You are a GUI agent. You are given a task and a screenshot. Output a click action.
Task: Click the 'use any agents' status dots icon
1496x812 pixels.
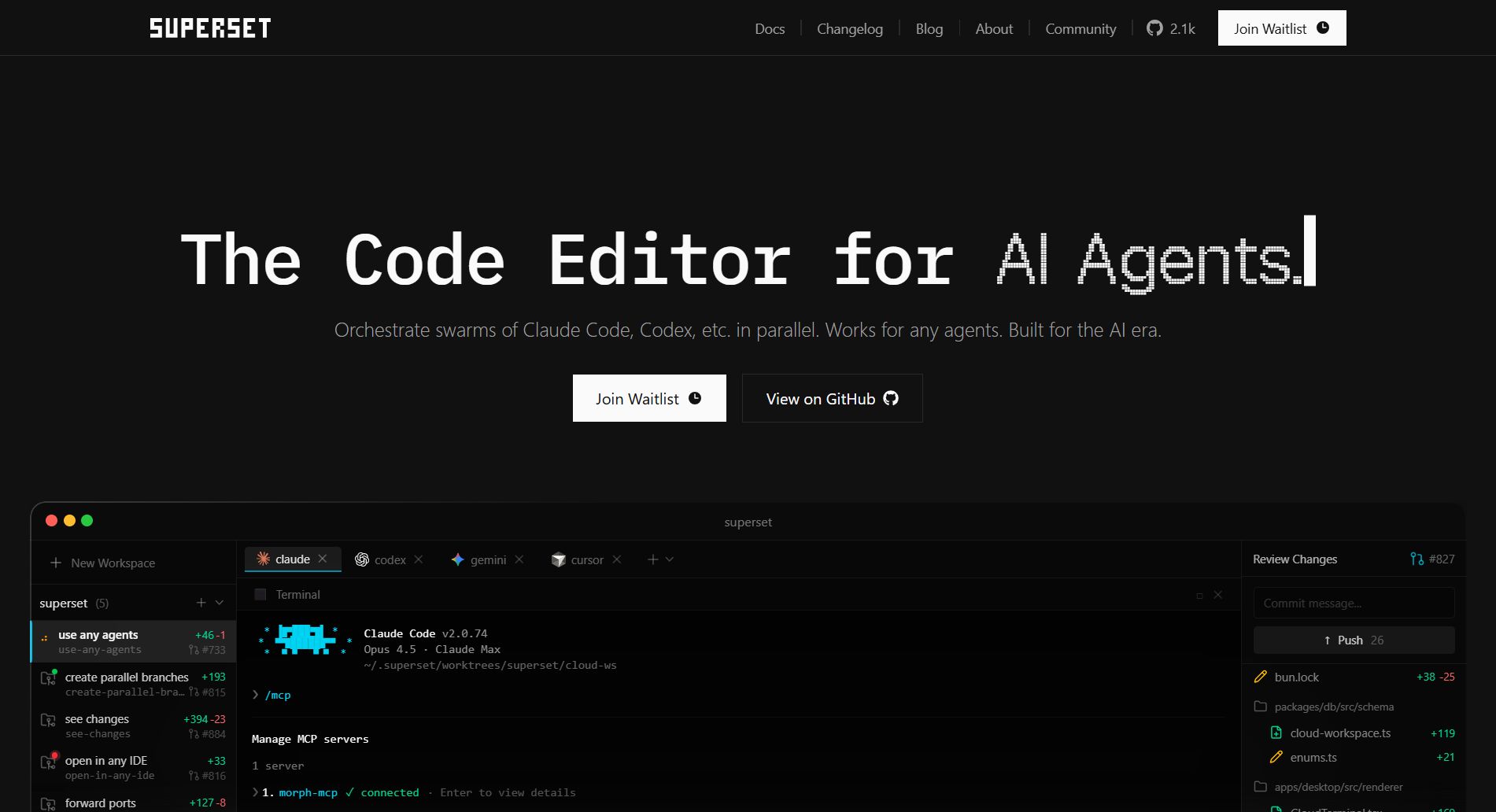pos(44,638)
